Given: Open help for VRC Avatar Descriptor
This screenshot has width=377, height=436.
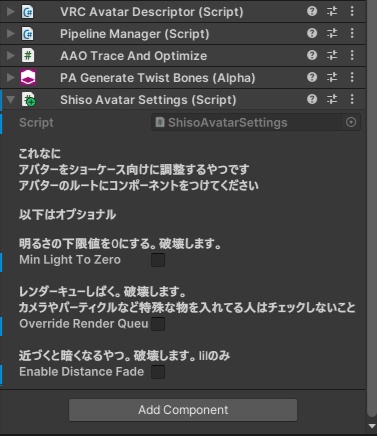Looking at the screenshot, I should coord(312,11).
